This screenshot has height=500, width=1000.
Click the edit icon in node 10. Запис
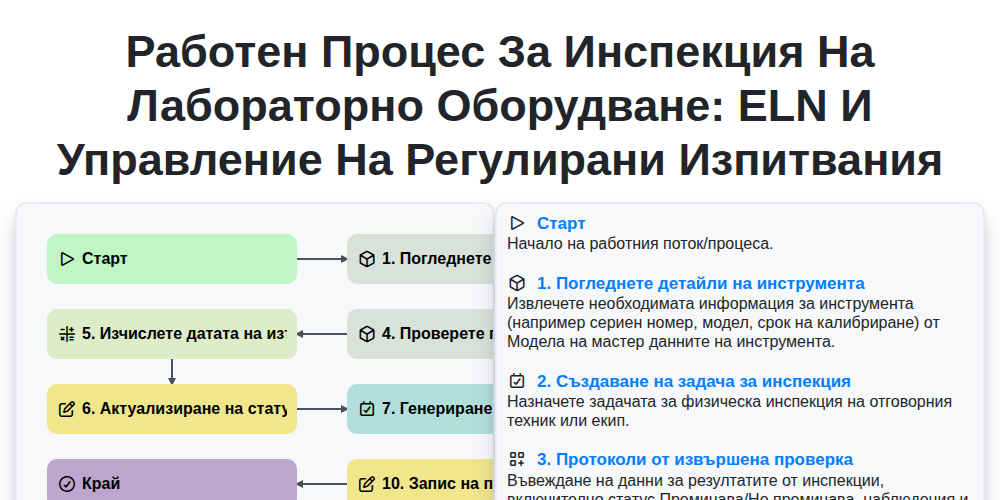[367, 484]
